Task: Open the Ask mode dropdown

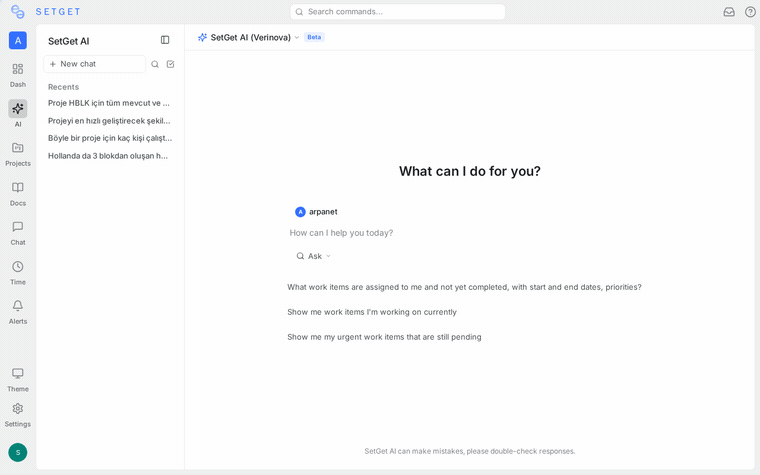Action: (x=314, y=256)
